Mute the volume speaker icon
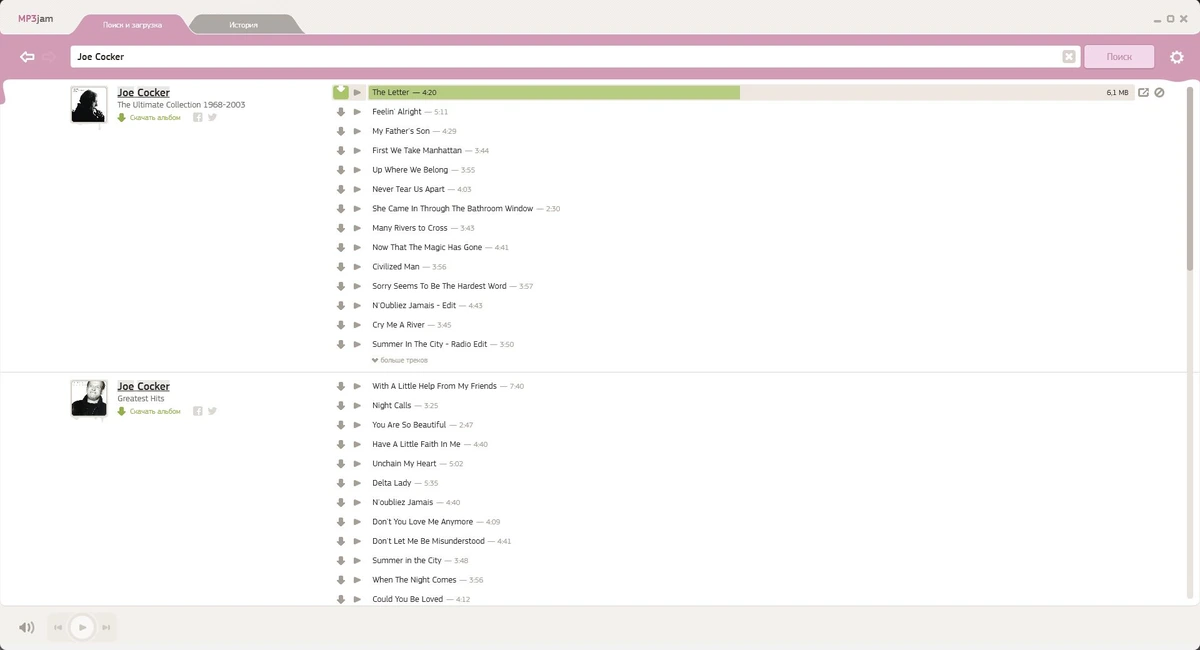 [x=26, y=628]
